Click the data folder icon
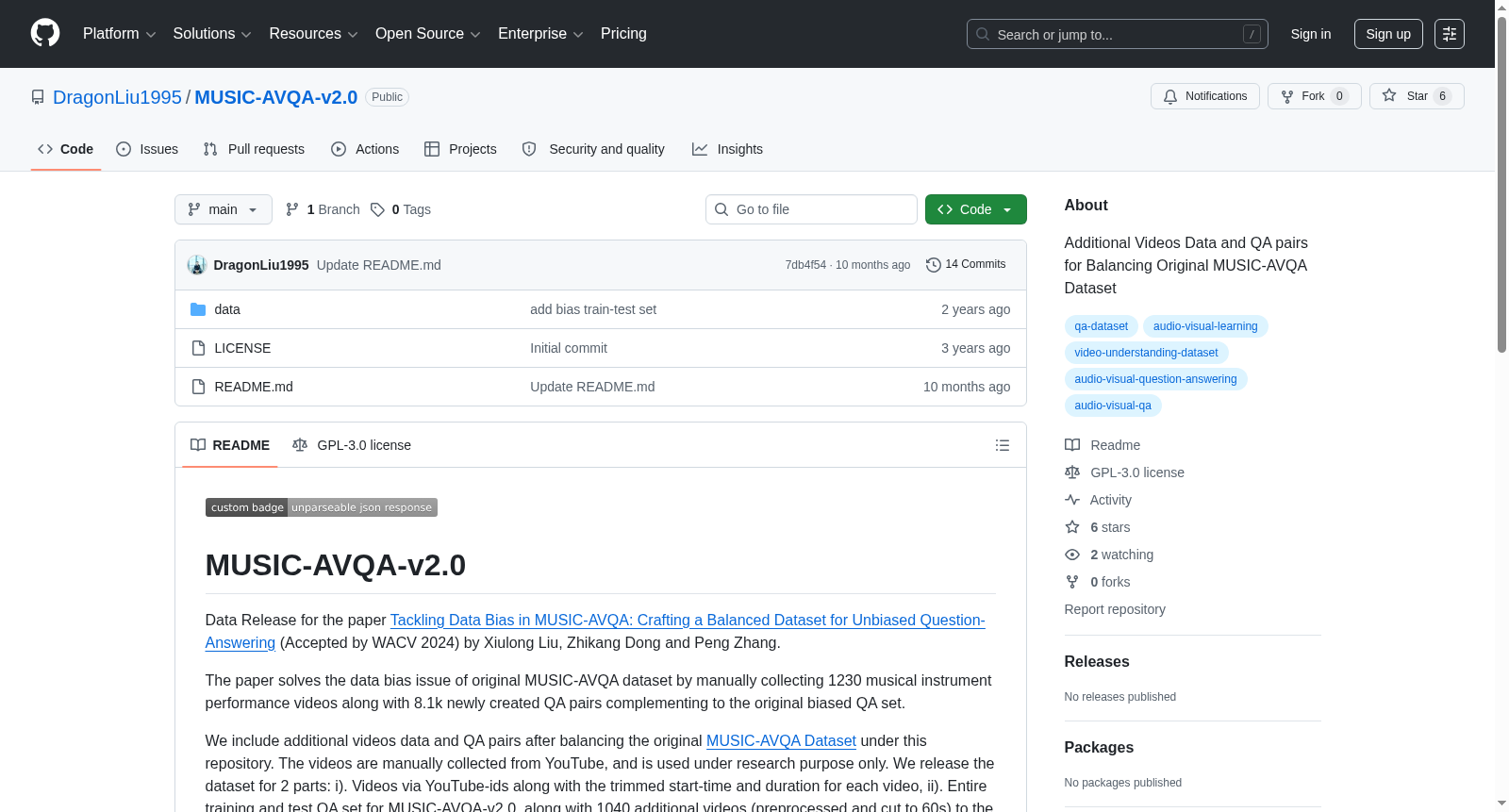Image resolution: width=1509 pixels, height=812 pixels. pos(198,309)
